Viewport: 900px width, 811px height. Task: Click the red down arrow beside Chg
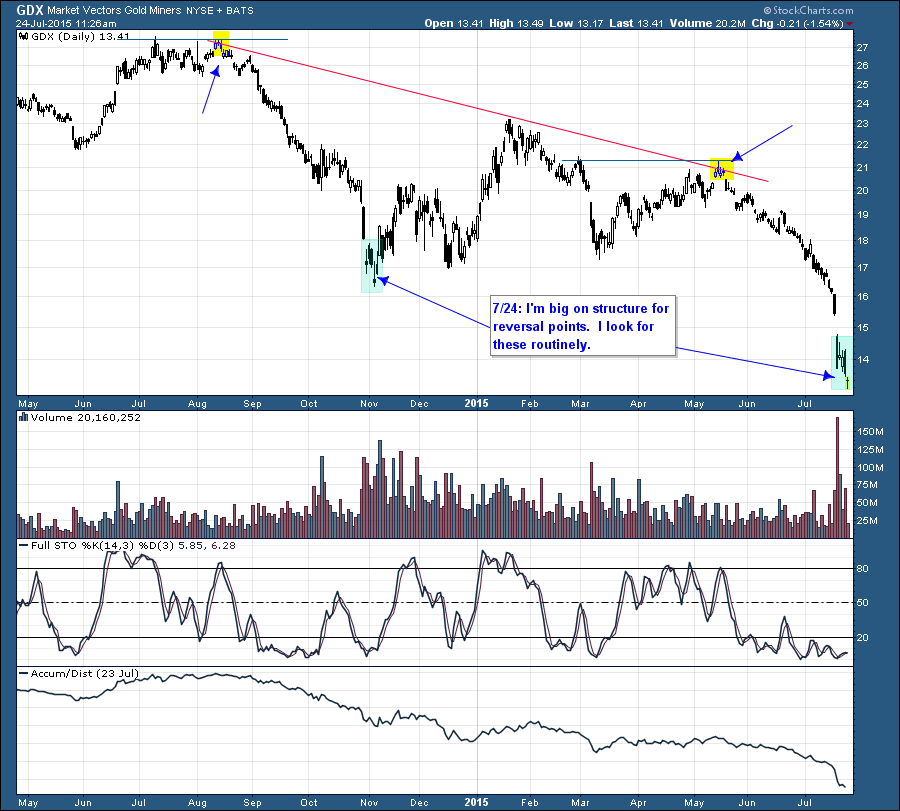[850, 23]
